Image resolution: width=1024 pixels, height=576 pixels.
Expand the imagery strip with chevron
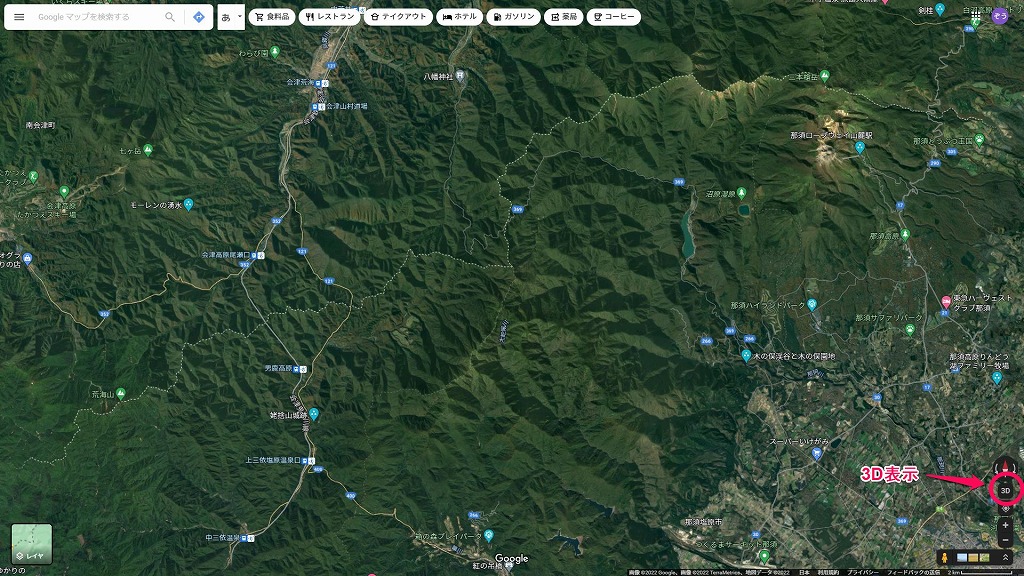click(x=1005, y=557)
